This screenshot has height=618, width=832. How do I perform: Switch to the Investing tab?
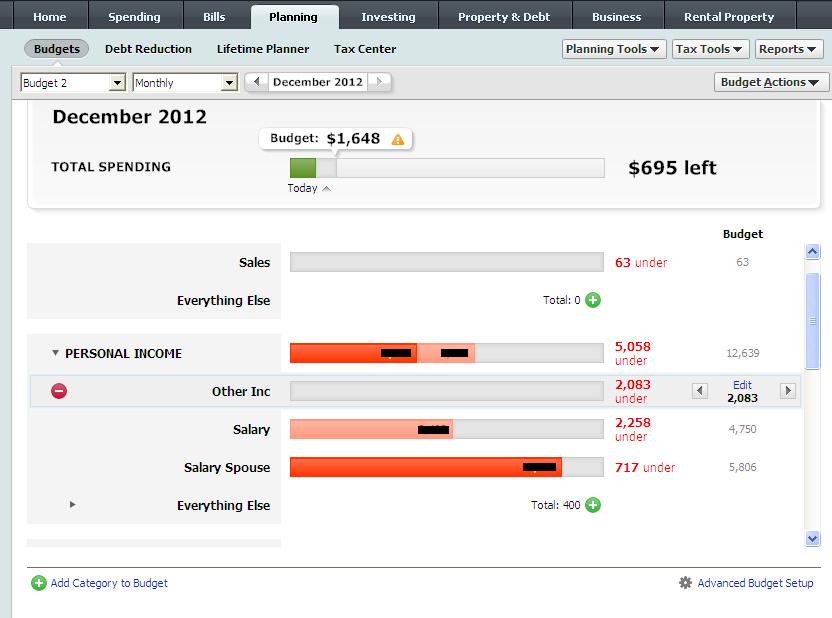click(x=388, y=17)
